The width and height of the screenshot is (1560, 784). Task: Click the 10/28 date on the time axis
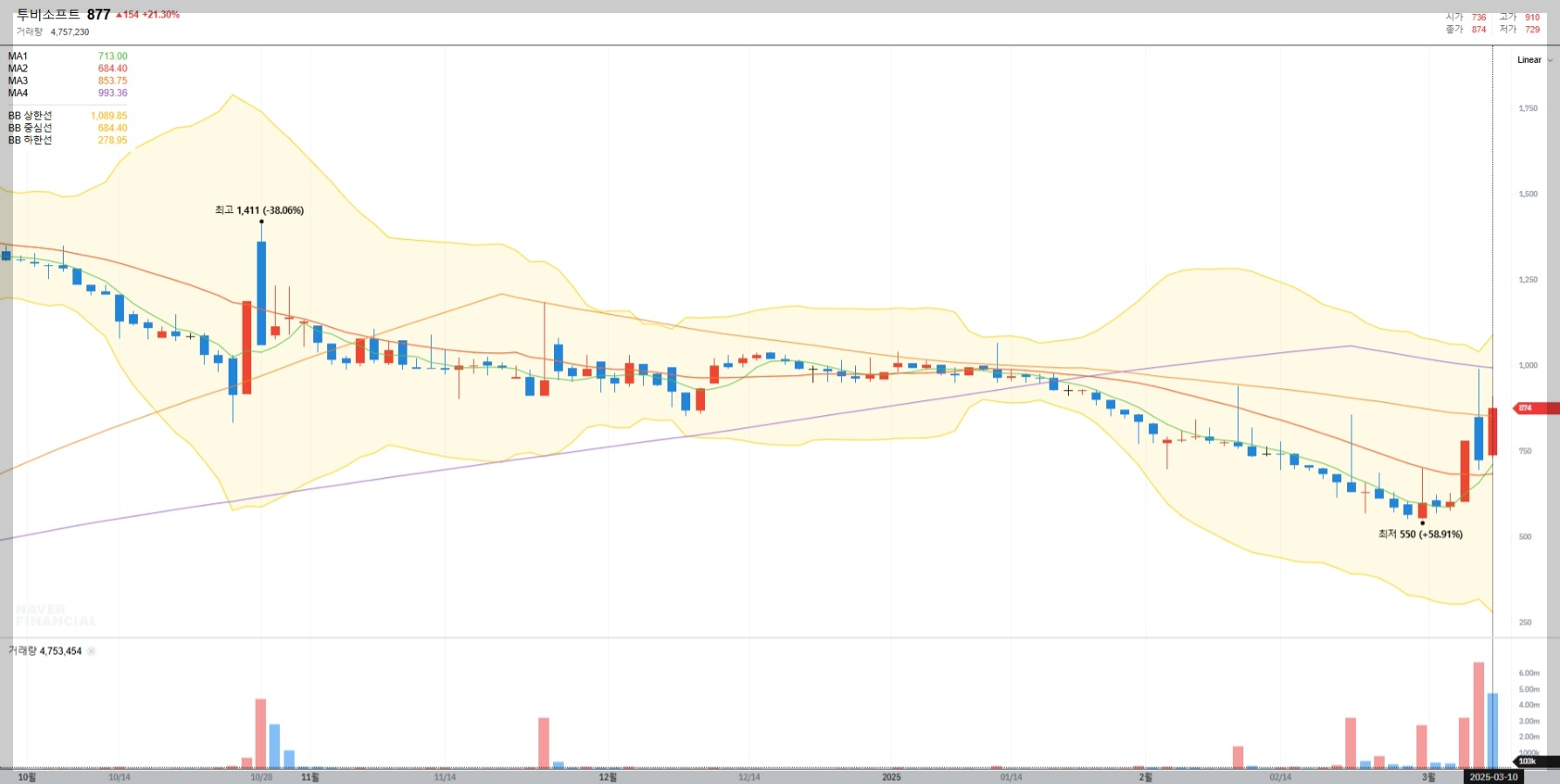click(261, 777)
